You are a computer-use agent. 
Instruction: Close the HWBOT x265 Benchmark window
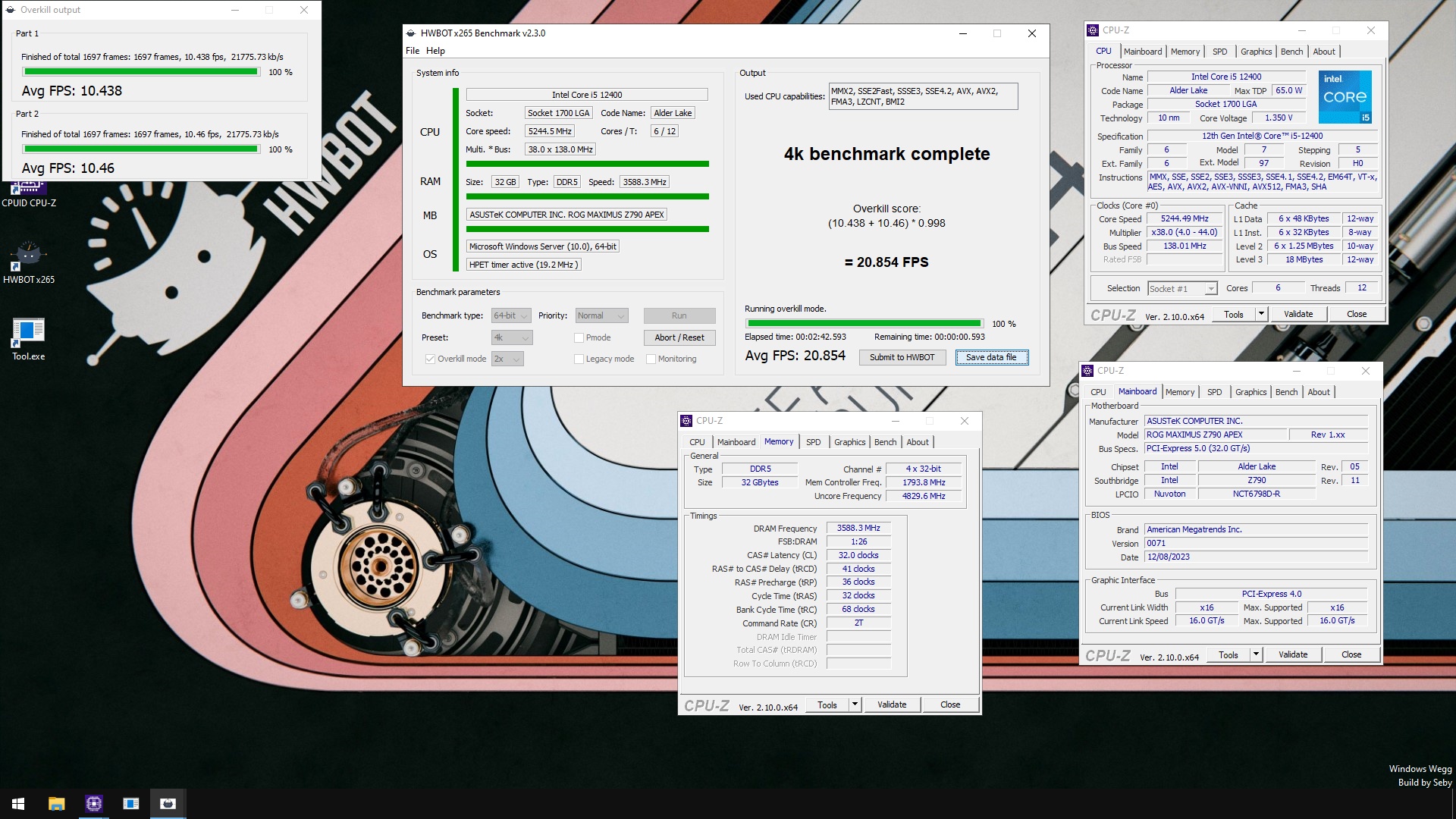[1031, 33]
